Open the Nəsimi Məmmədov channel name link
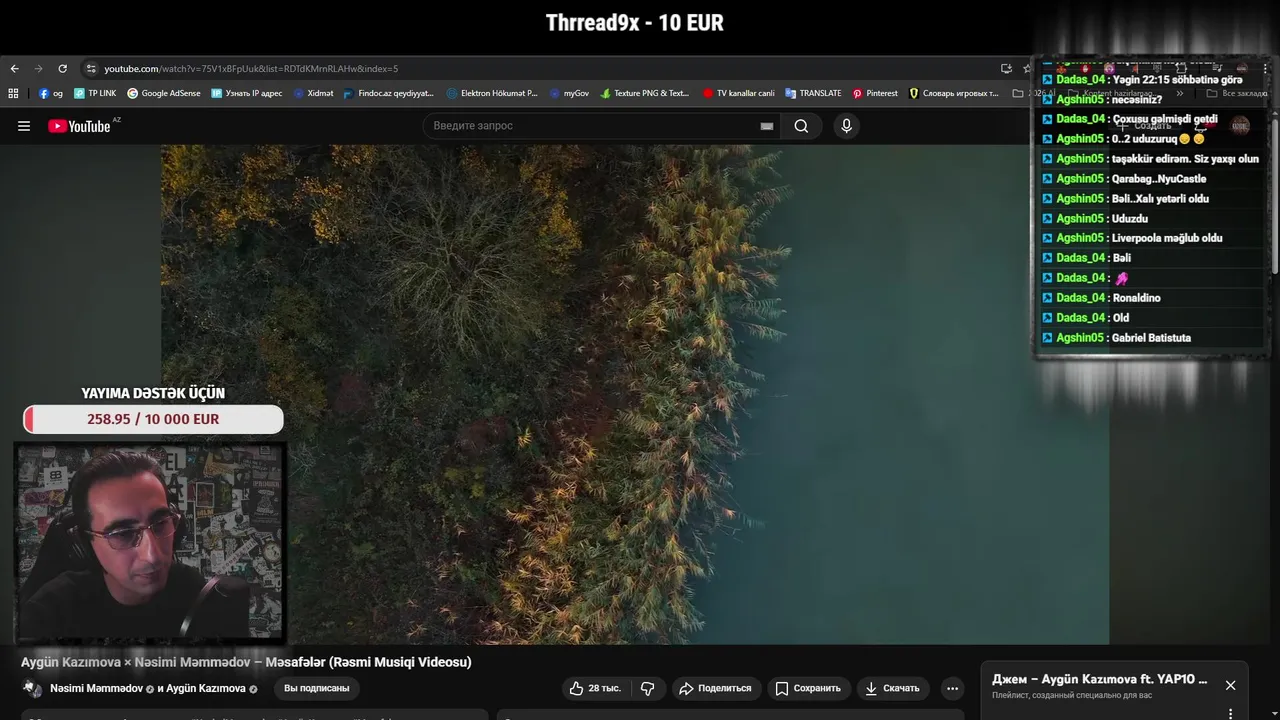 96,688
